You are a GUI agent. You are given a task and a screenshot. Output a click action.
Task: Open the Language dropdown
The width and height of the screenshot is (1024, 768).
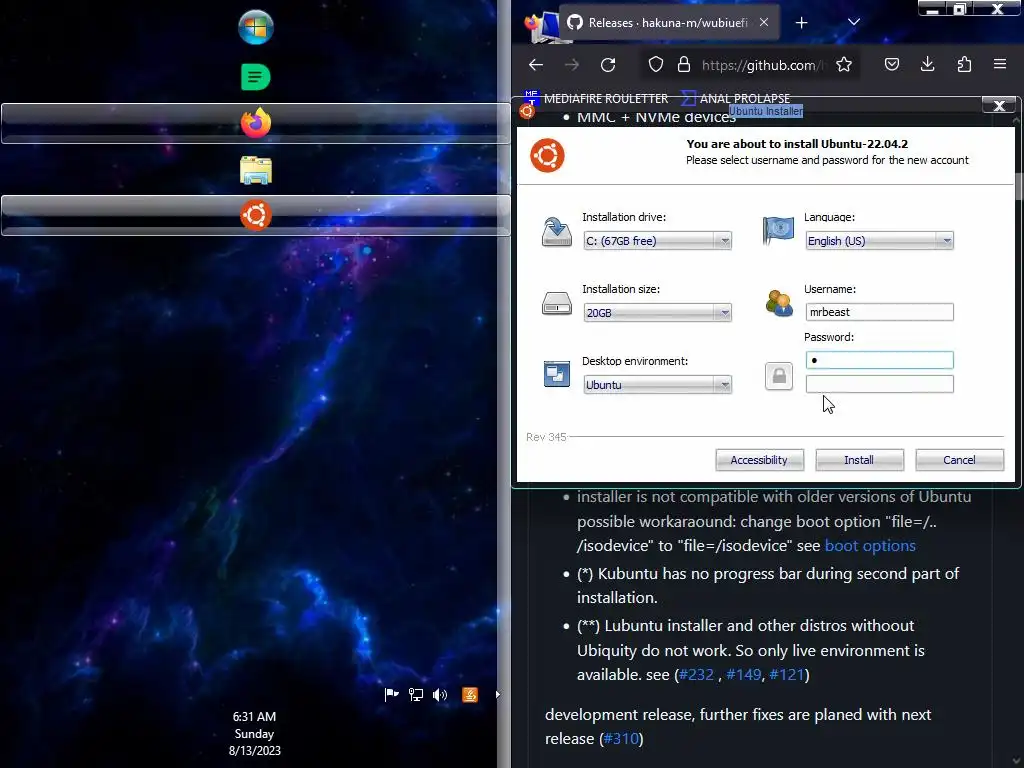point(879,241)
